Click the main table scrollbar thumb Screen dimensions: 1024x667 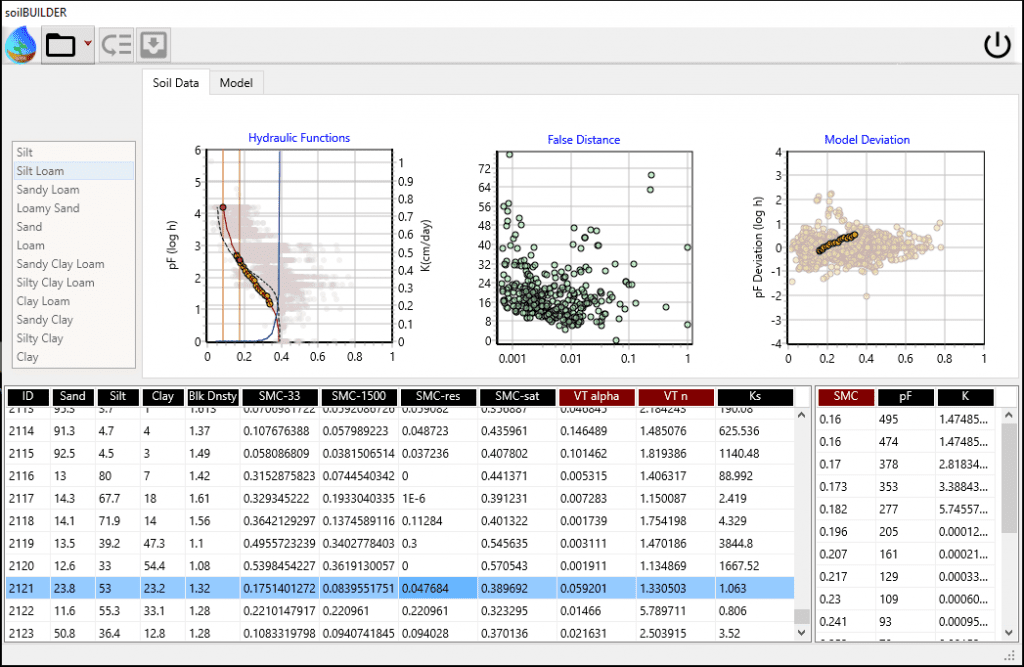tap(801, 616)
